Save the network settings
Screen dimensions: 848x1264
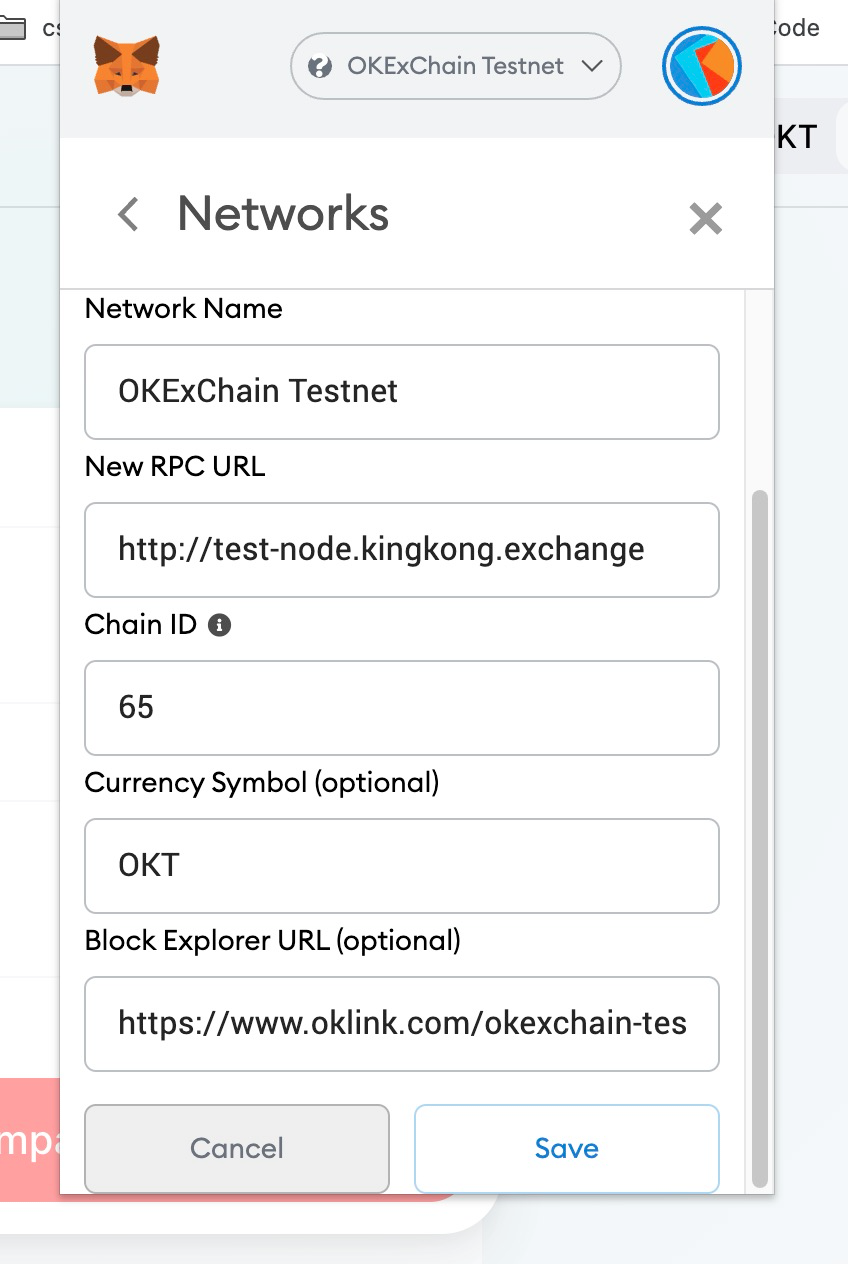(x=566, y=1148)
